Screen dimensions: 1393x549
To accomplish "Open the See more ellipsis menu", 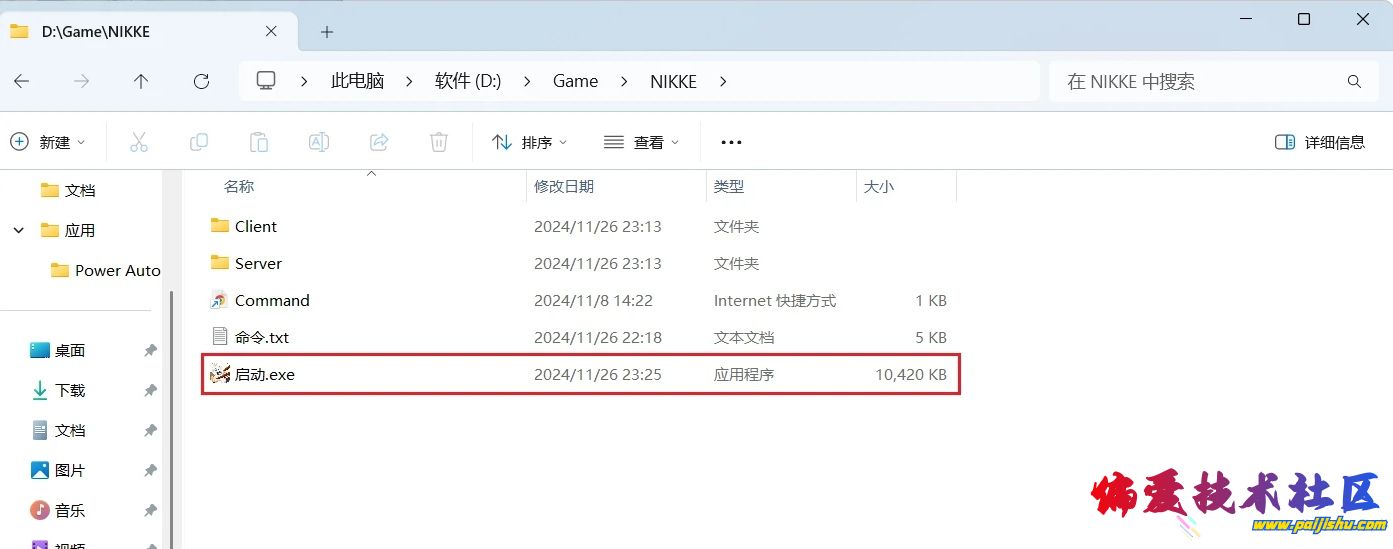I will [731, 142].
